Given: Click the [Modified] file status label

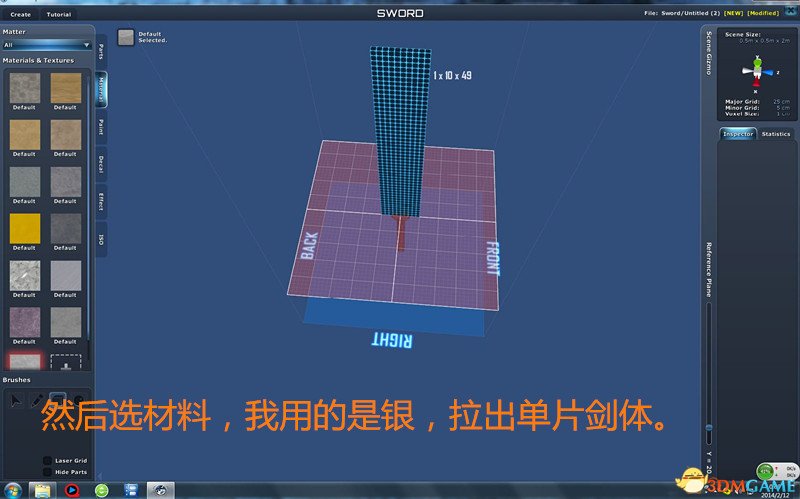Looking at the screenshot, I should pyautogui.click(x=763, y=13).
